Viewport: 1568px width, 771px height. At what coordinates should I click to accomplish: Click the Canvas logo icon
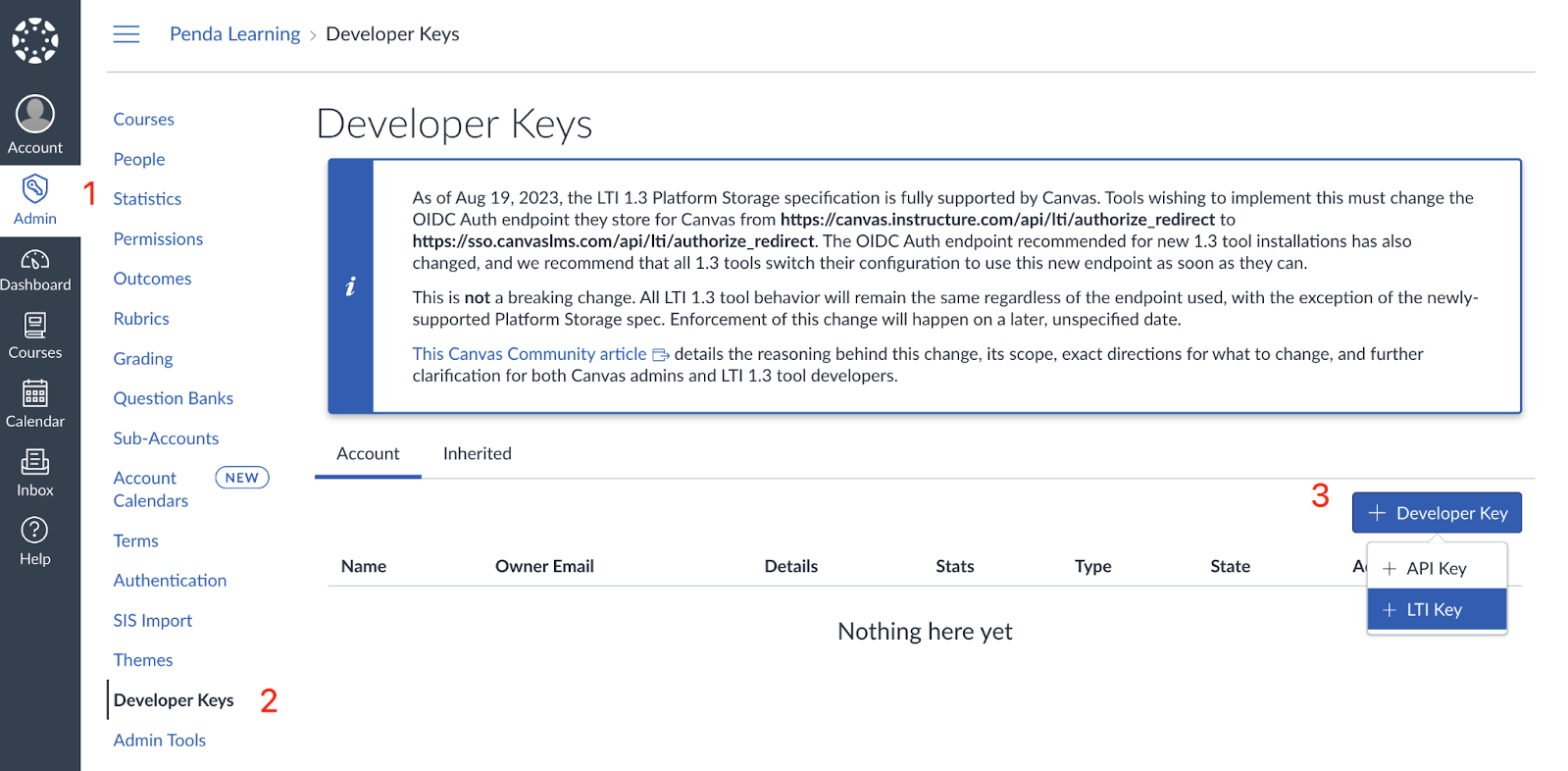pos(35,40)
